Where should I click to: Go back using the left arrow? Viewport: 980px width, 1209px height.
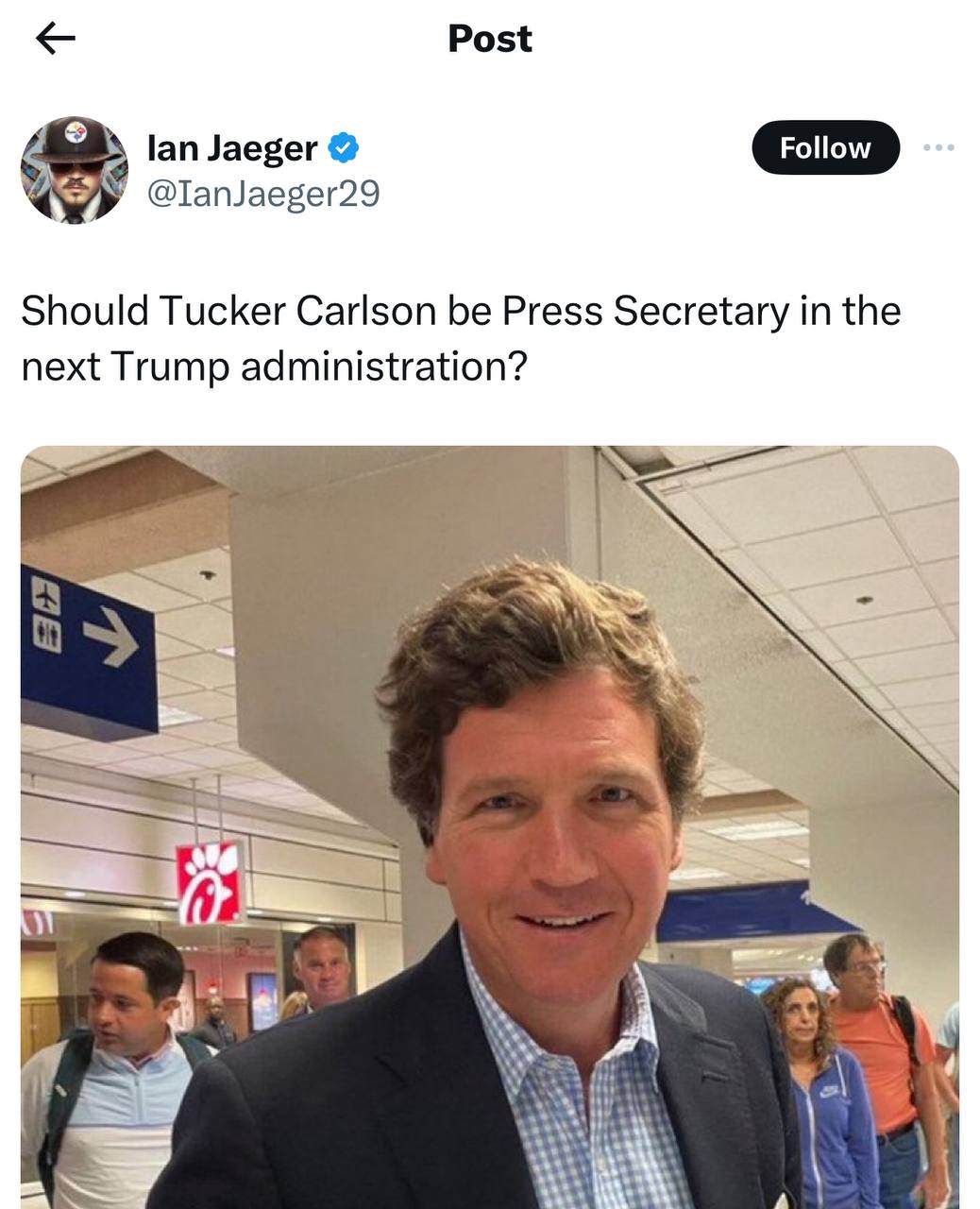[x=55, y=39]
